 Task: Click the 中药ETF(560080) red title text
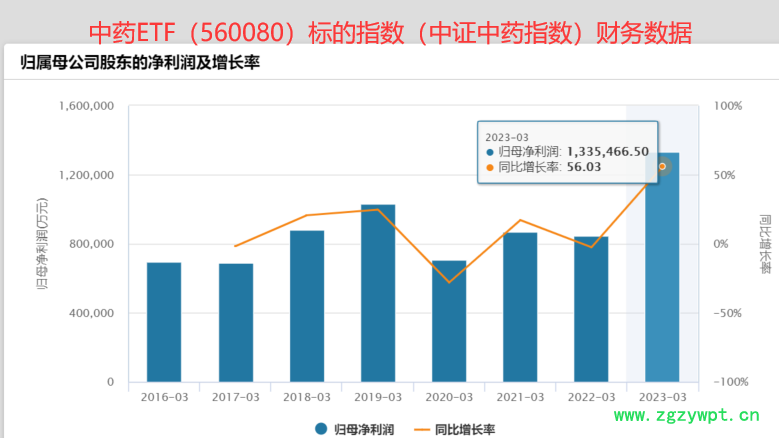point(391,33)
